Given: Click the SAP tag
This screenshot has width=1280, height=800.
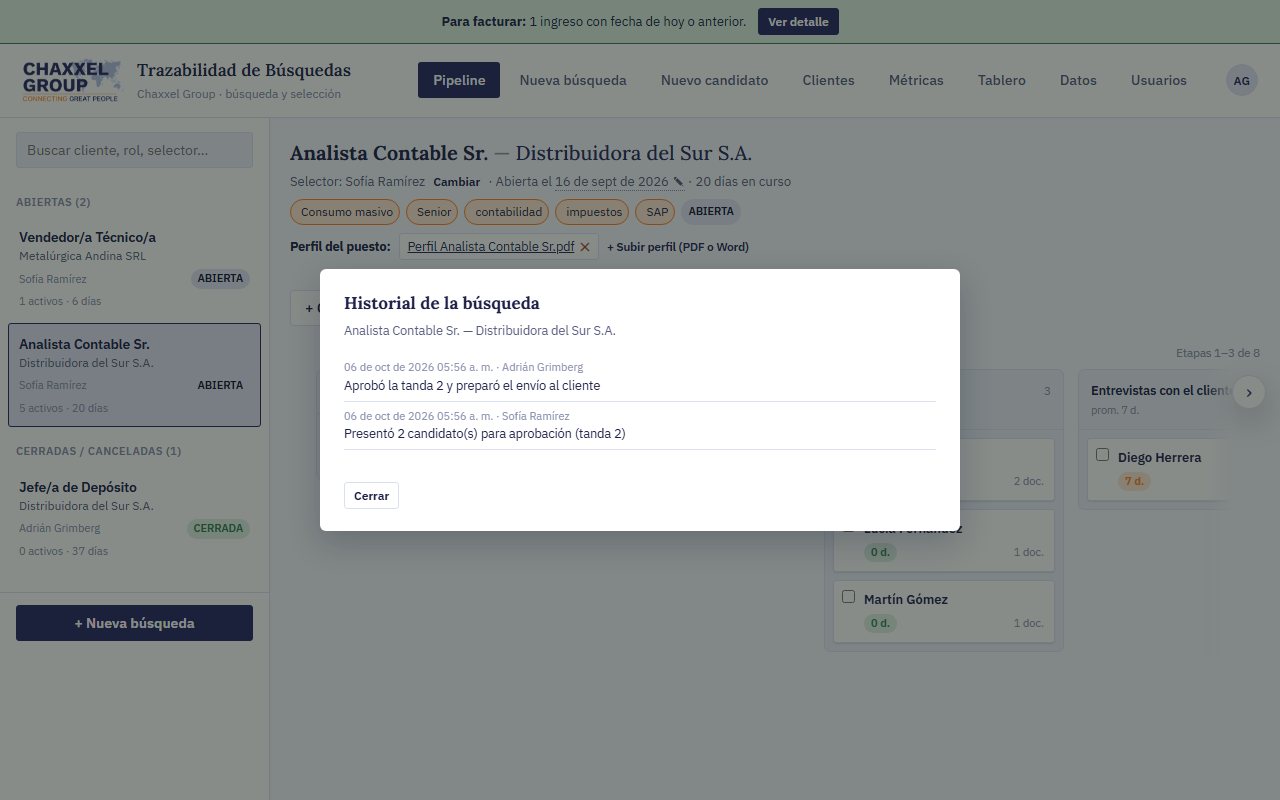Looking at the screenshot, I should [x=657, y=212].
